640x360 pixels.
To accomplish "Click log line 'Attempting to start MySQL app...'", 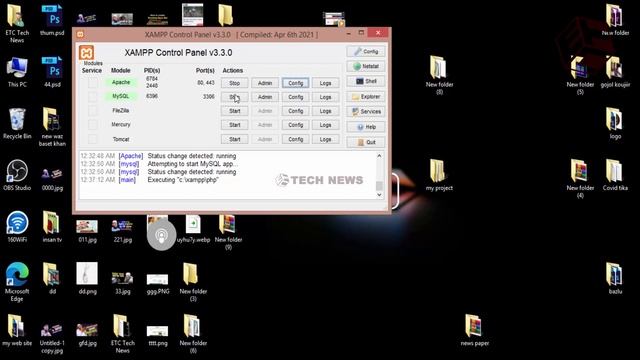I will pyautogui.click(x=193, y=164).
